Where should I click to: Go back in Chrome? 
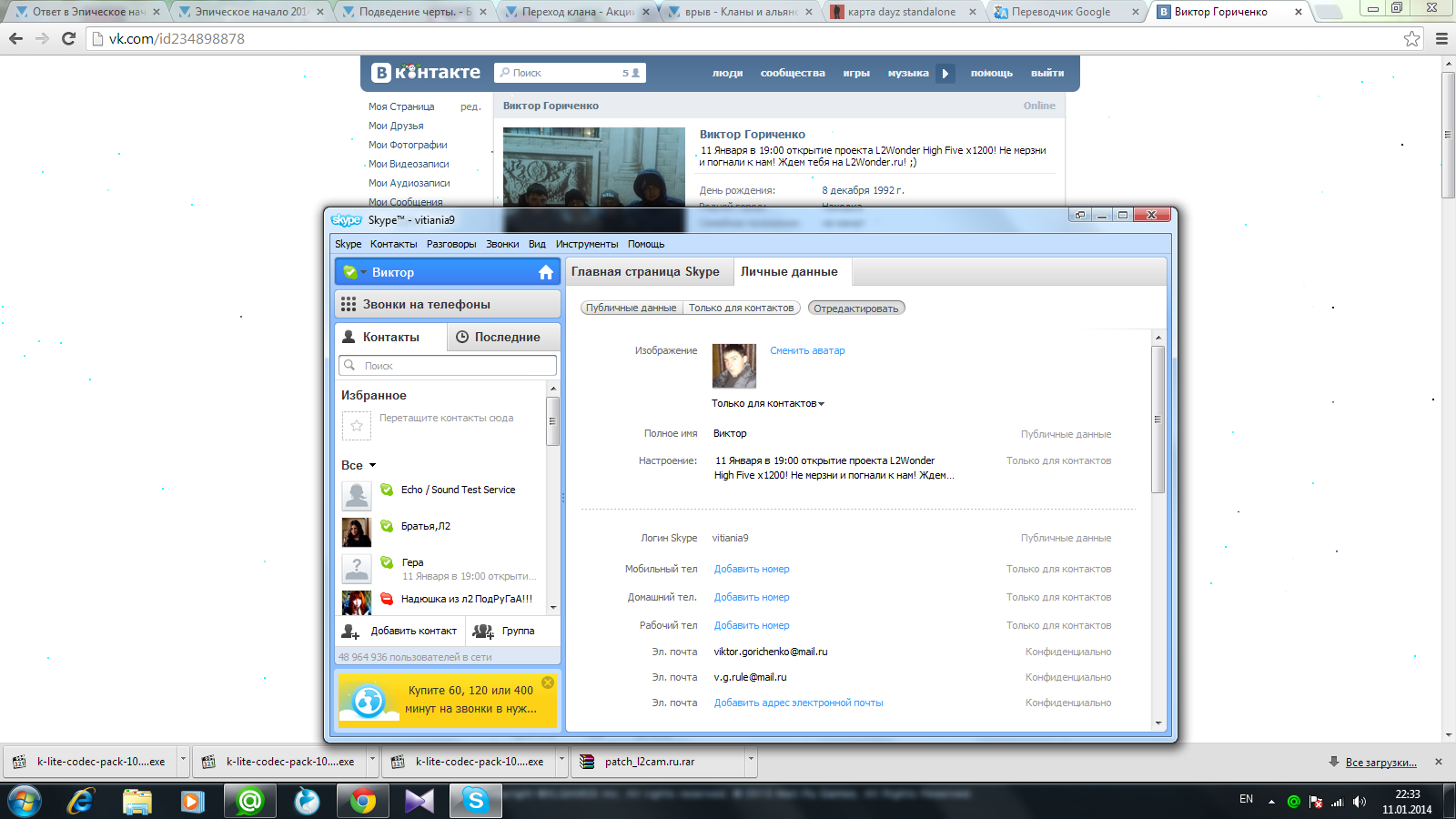15,38
